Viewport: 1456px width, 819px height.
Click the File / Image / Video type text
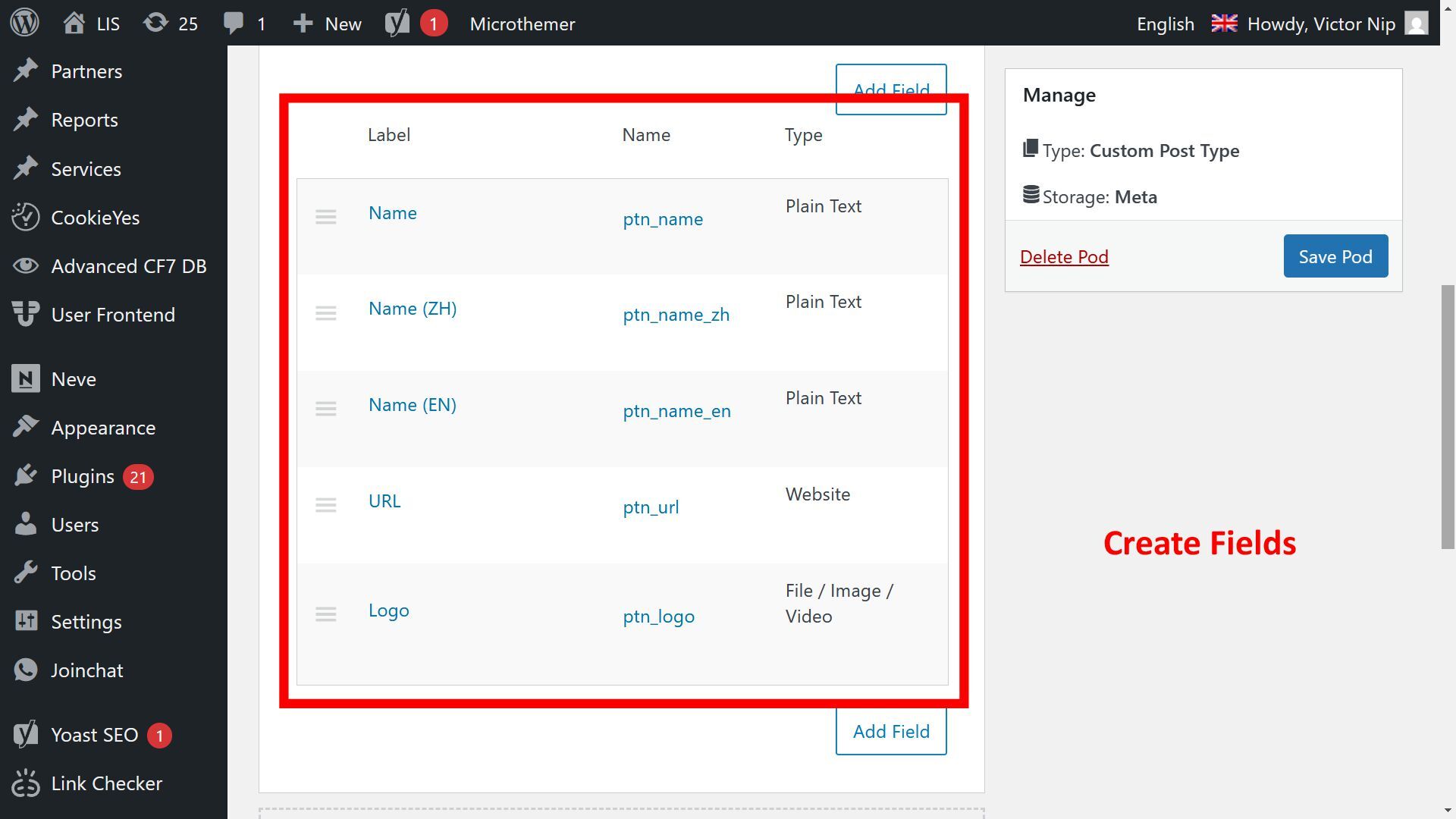(x=839, y=604)
